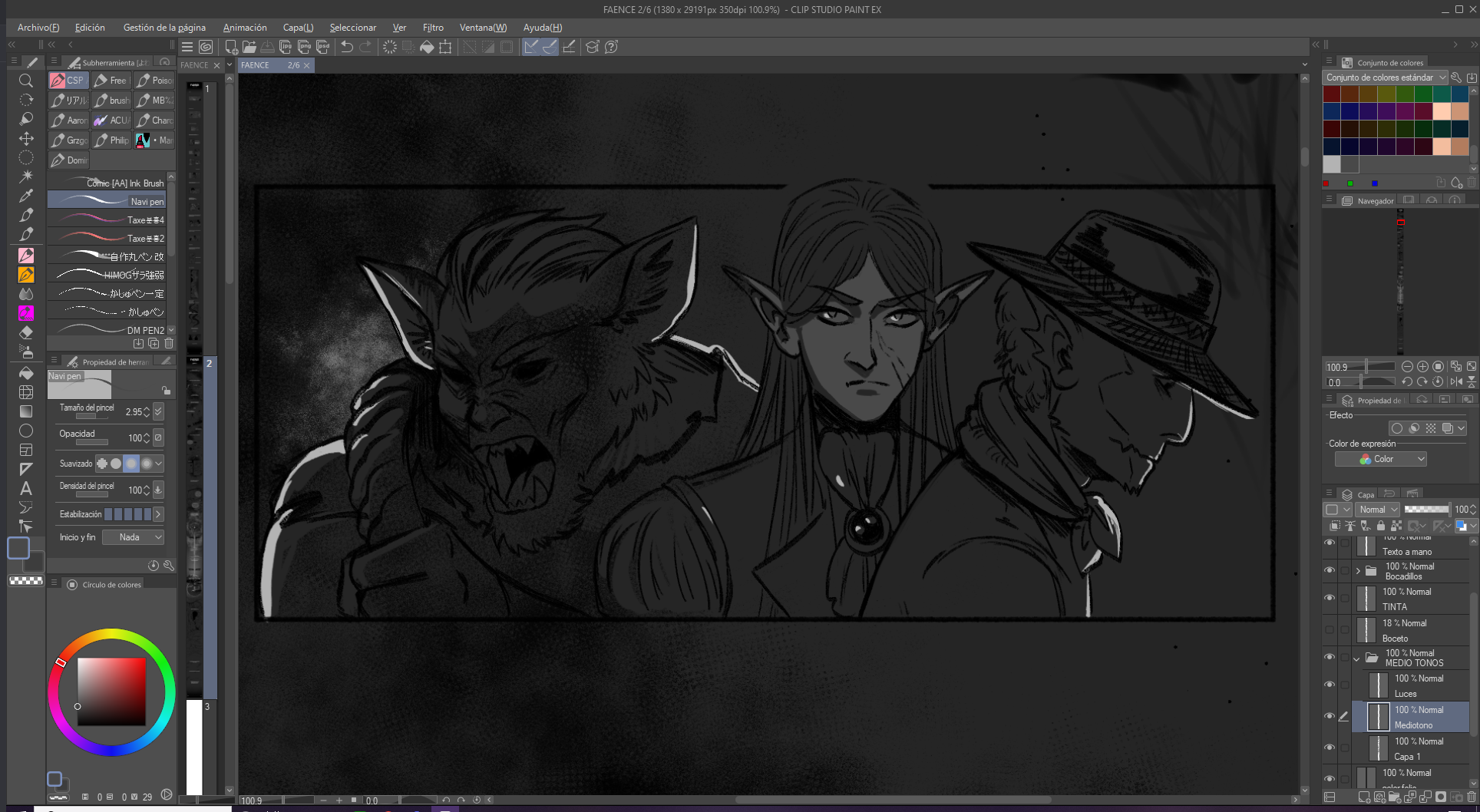Click the lock layer padlock icon
Image resolution: width=1480 pixels, height=812 pixels.
pyautogui.click(x=1381, y=526)
